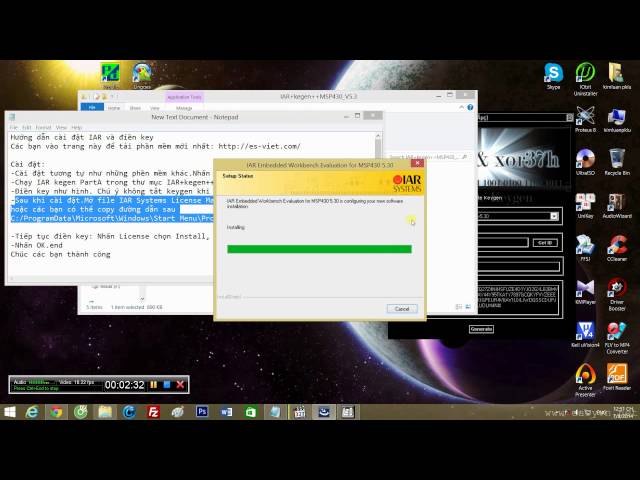Viewport: 640px width, 480px height.
Task: Click the recording timer 00:02:32
Action: tap(124, 384)
